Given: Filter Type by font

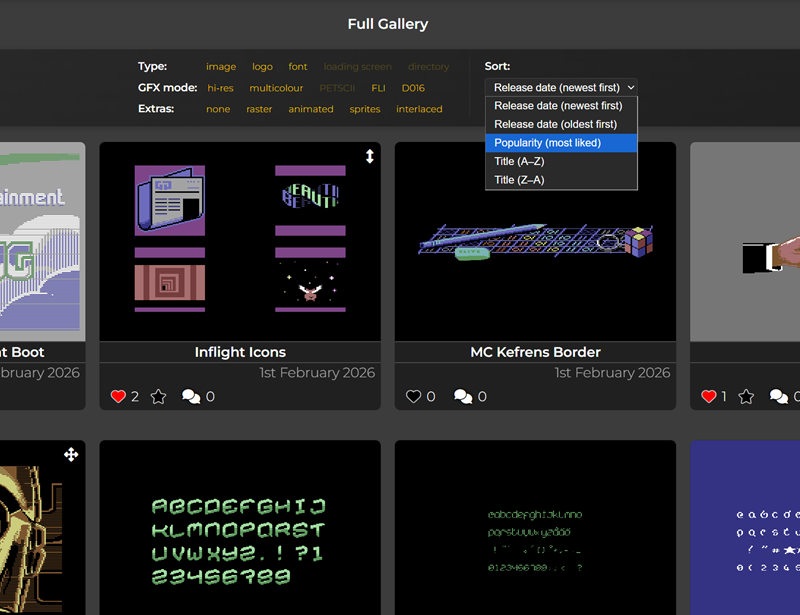Looking at the screenshot, I should (x=297, y=67).
